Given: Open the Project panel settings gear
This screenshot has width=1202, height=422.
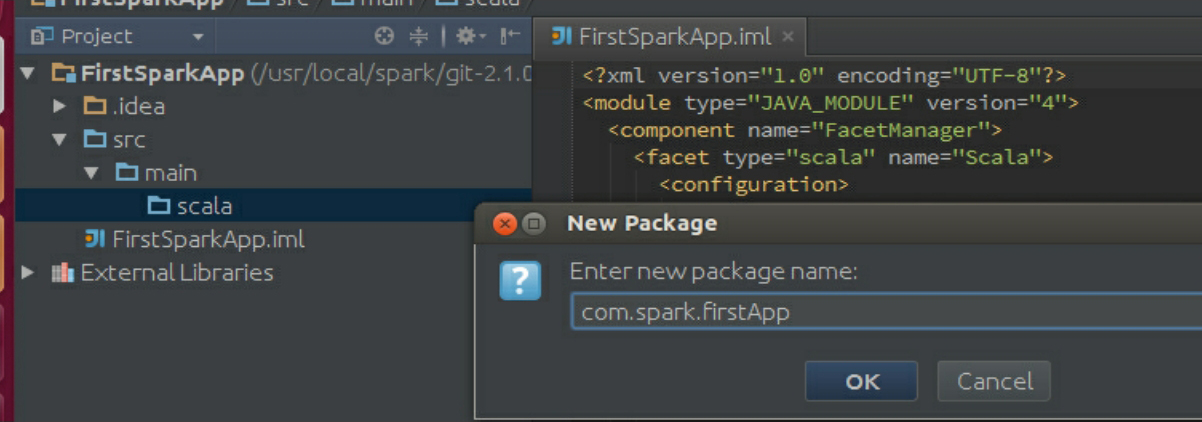Looking at the screenshot, I should coord(465,37).
